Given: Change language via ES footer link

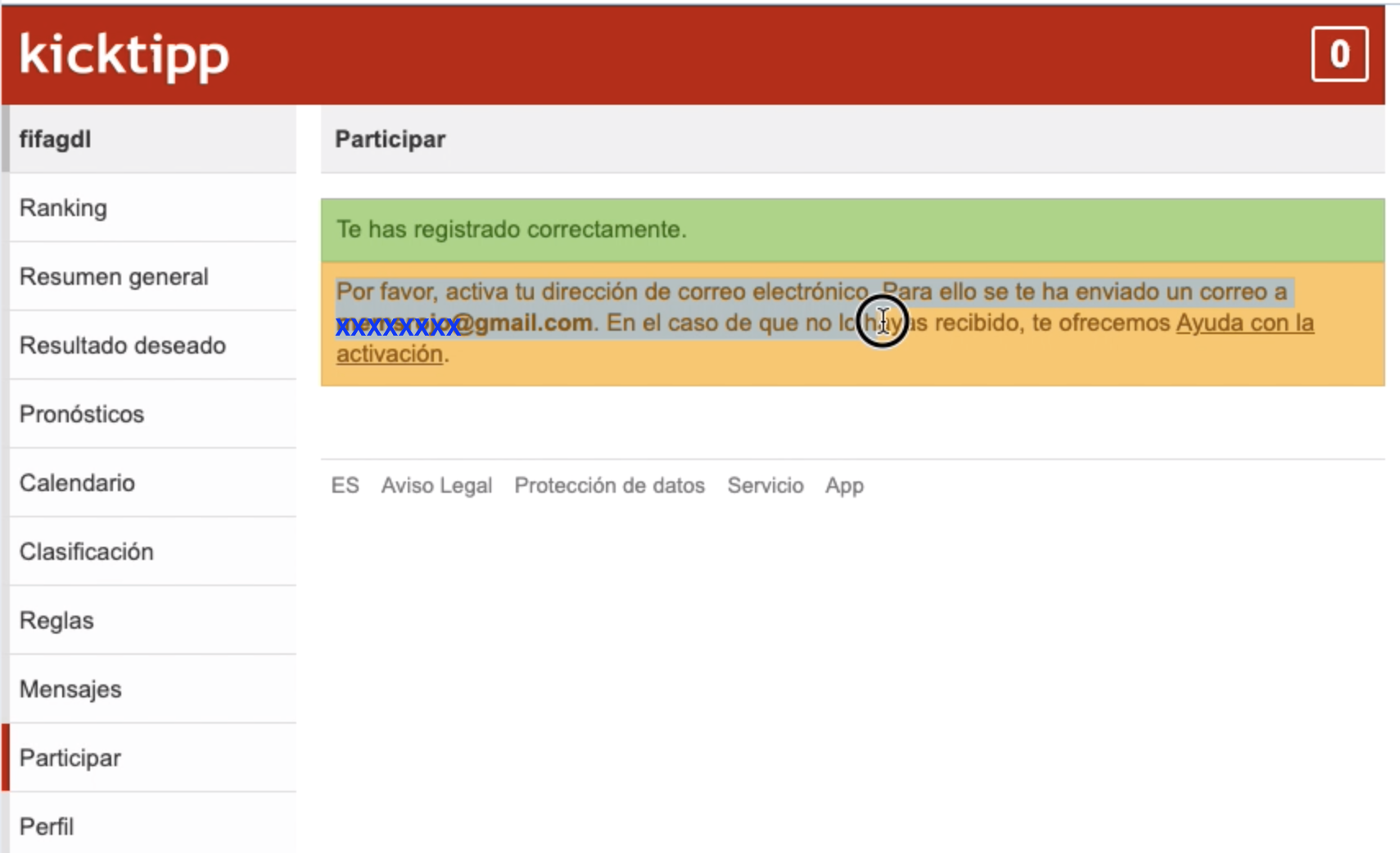Looking at the screenshot, I should tap(345, 485).
